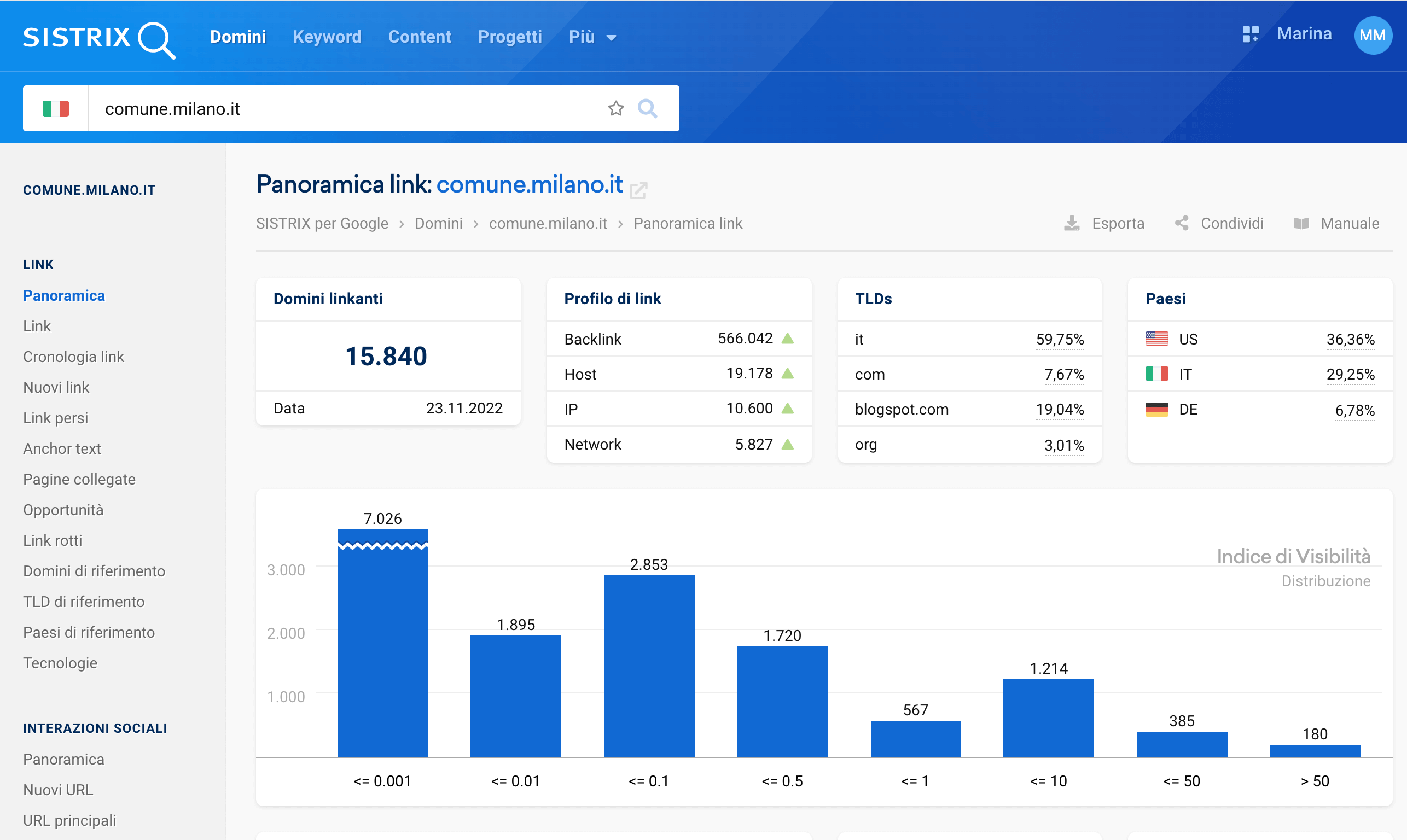Viewport: 1407px width, 840px height.
Task: Open Anchor text in sidebar
Action: [62, 448]
